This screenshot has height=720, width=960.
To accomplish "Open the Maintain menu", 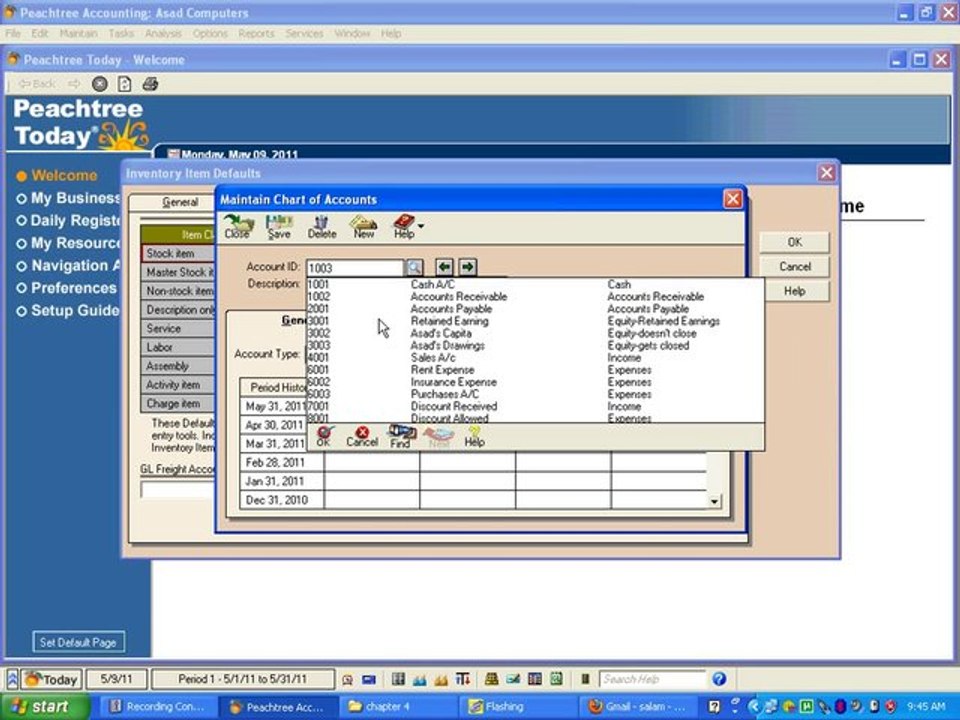I will point(78,34).
